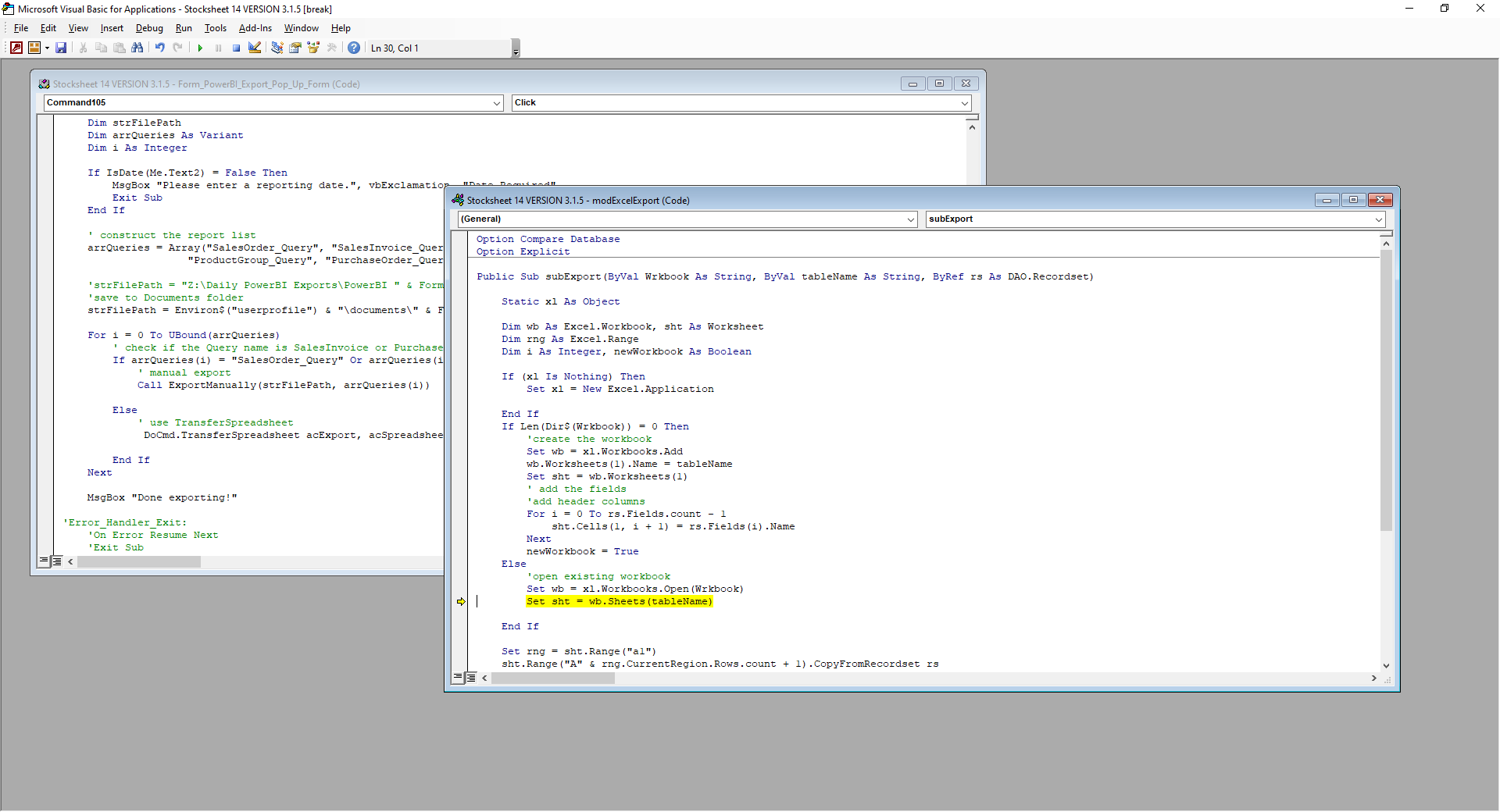Click the Insert Module icon
Image resolution: width=1500 pixels, height=812 pixels.
[34, 48]
